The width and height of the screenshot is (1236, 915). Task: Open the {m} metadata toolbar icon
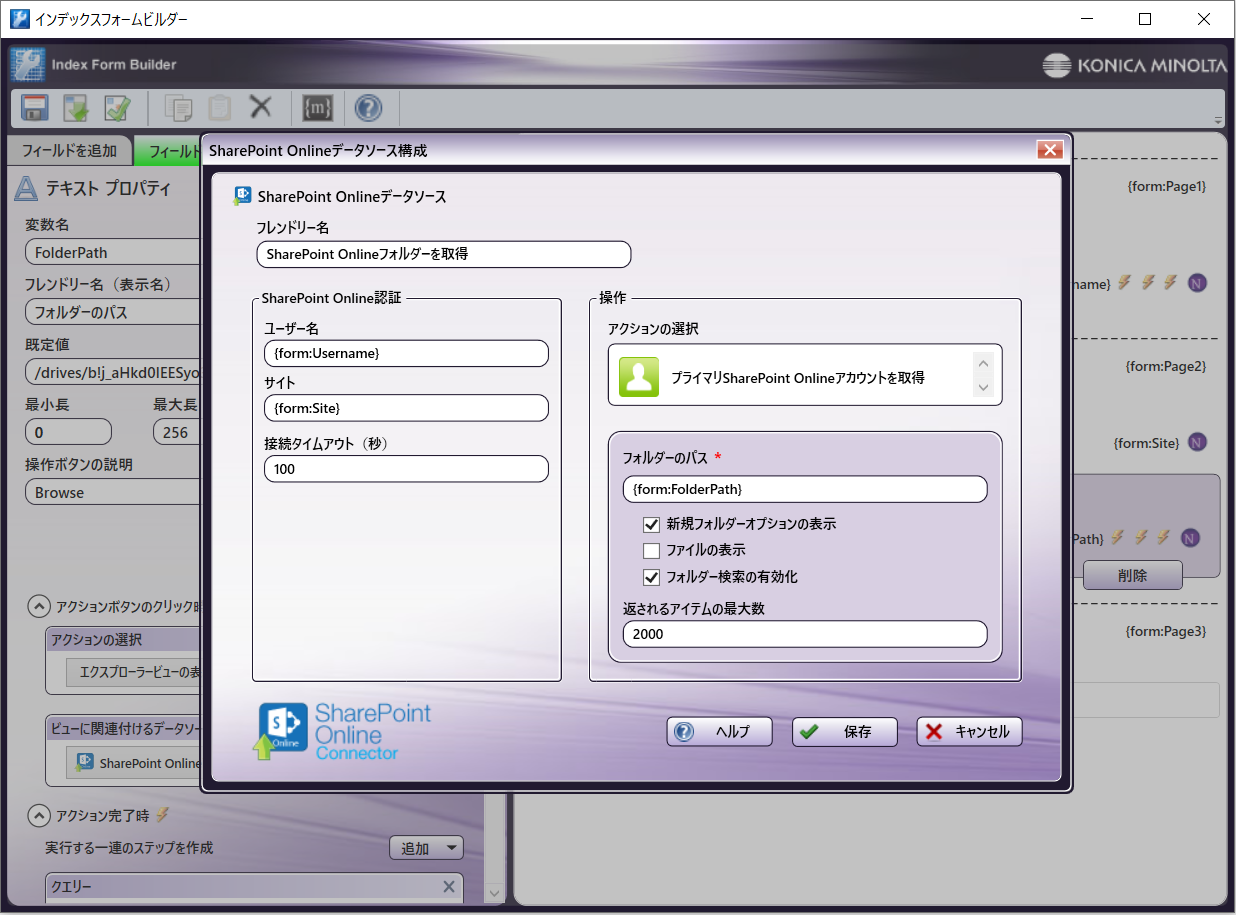[x=317, y=107]
